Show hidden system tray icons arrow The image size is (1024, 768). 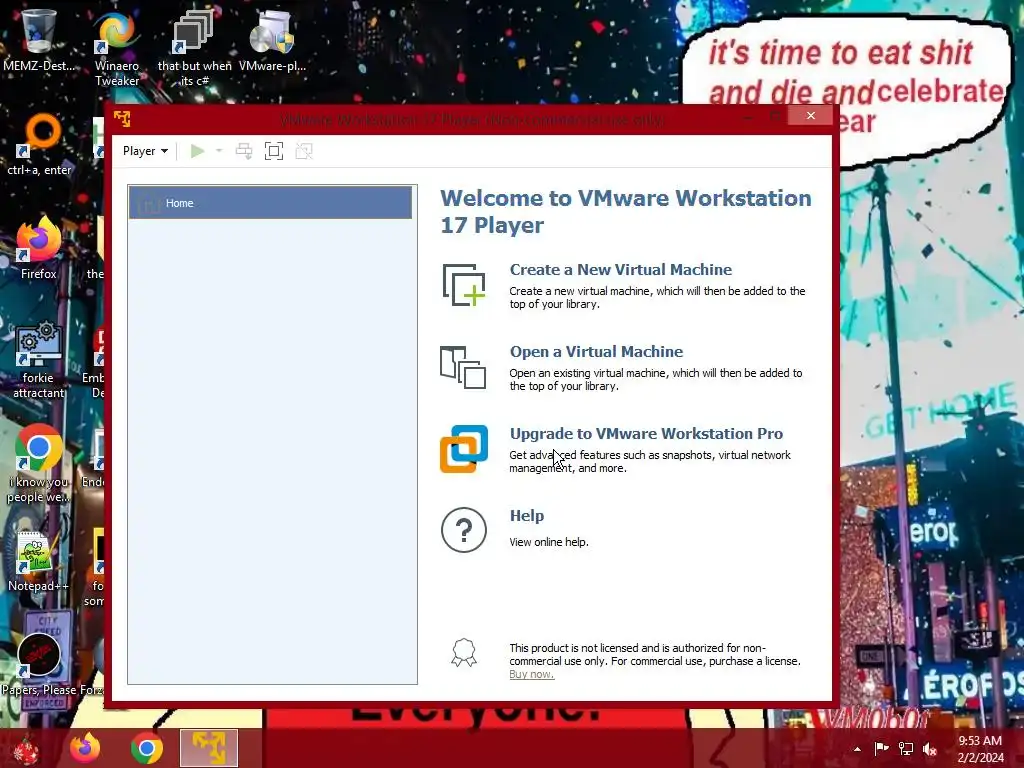pos(857,749)
